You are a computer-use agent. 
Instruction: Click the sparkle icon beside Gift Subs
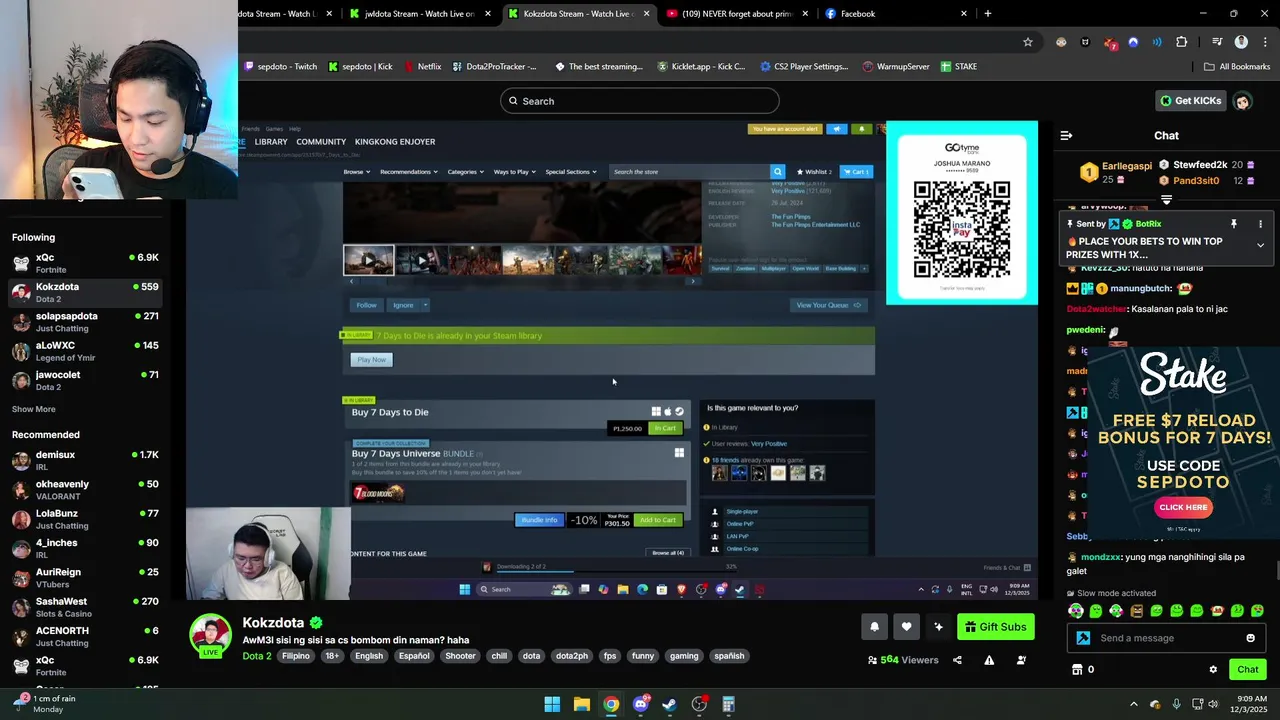[938, 627]
